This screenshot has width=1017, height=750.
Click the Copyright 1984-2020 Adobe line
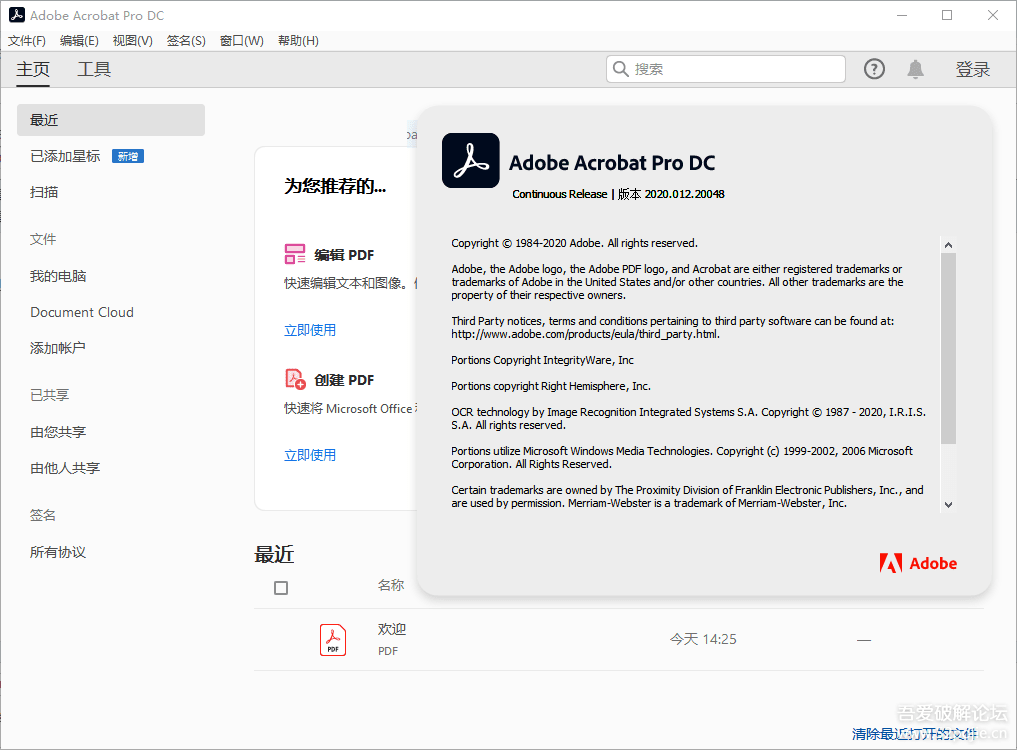[575, 243]
